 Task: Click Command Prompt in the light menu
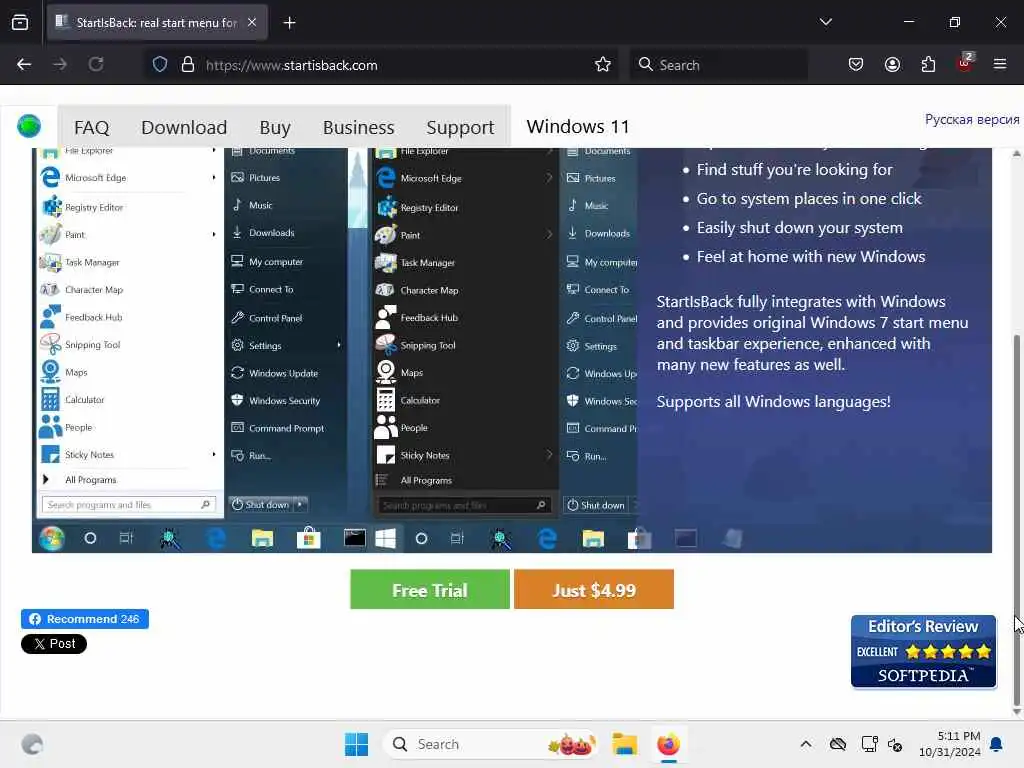[x=286, y=428]
